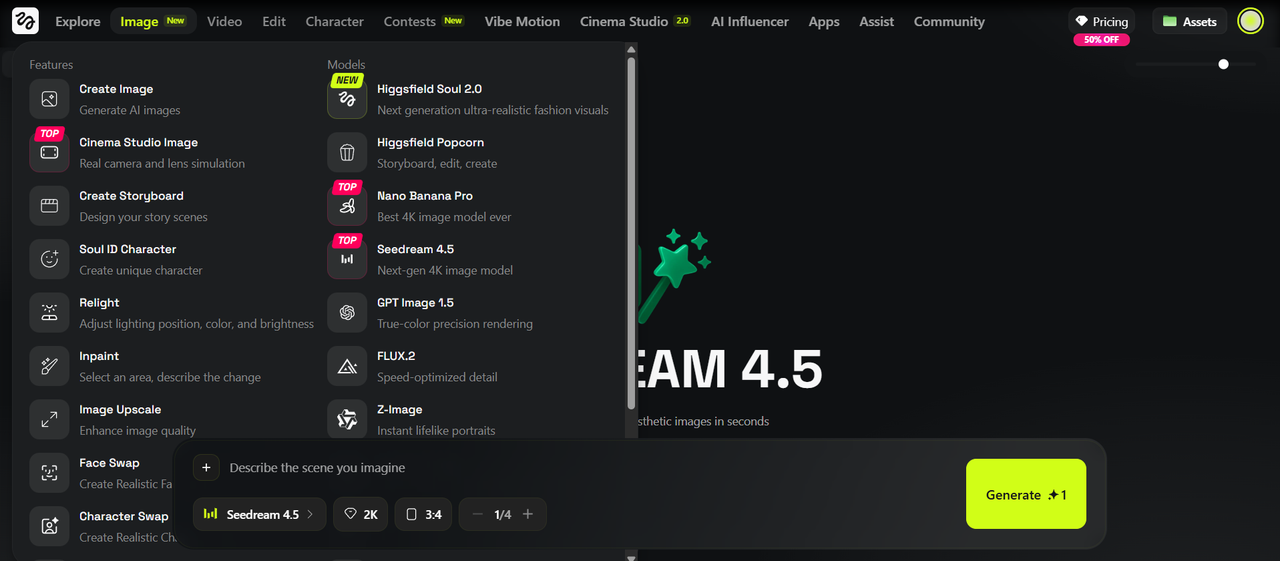Click the plus attach icon in prompt box
This screenshot has height=561, width=1280.
[x=205, y=467]
